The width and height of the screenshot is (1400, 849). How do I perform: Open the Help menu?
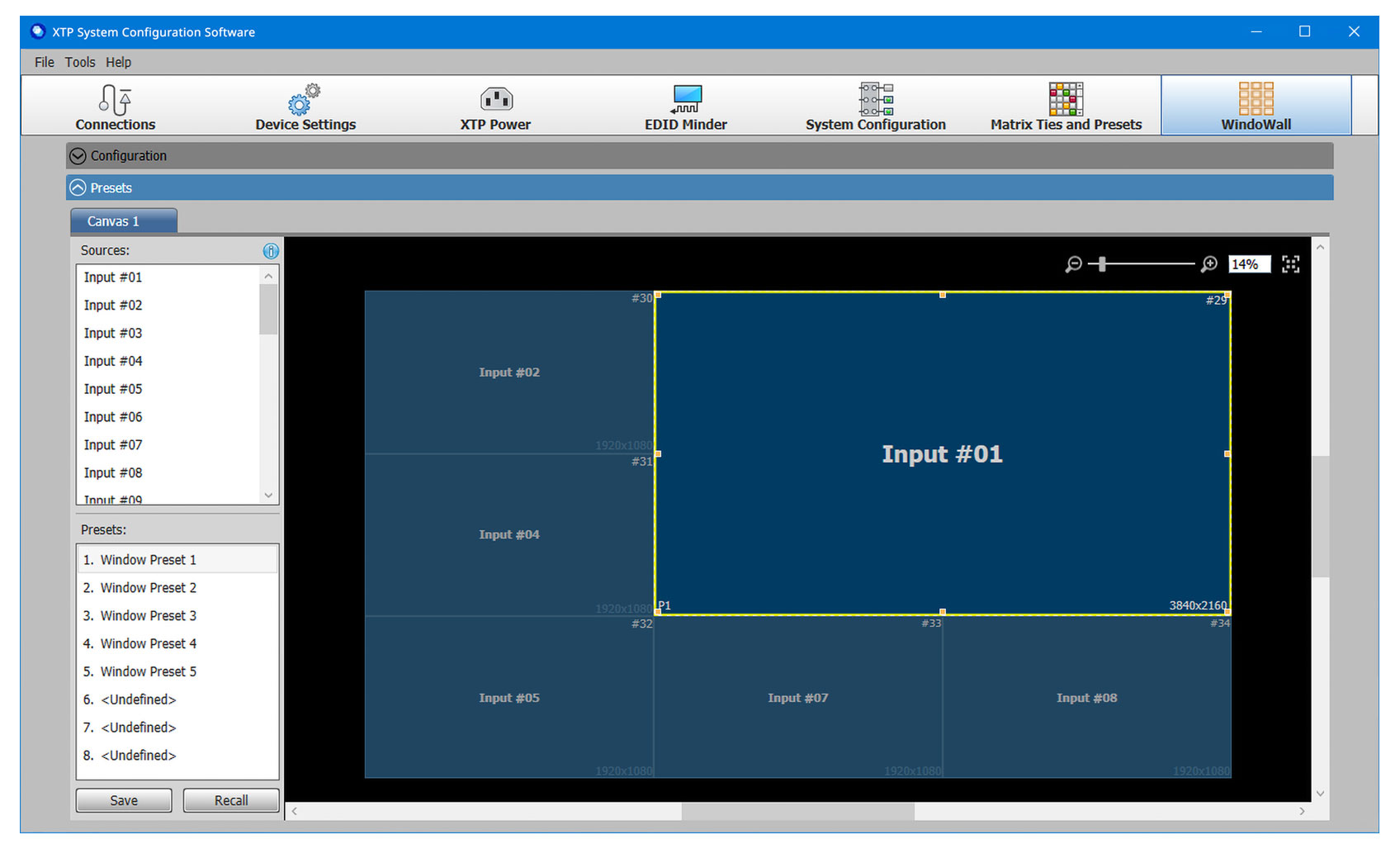[x=118, y=62]
